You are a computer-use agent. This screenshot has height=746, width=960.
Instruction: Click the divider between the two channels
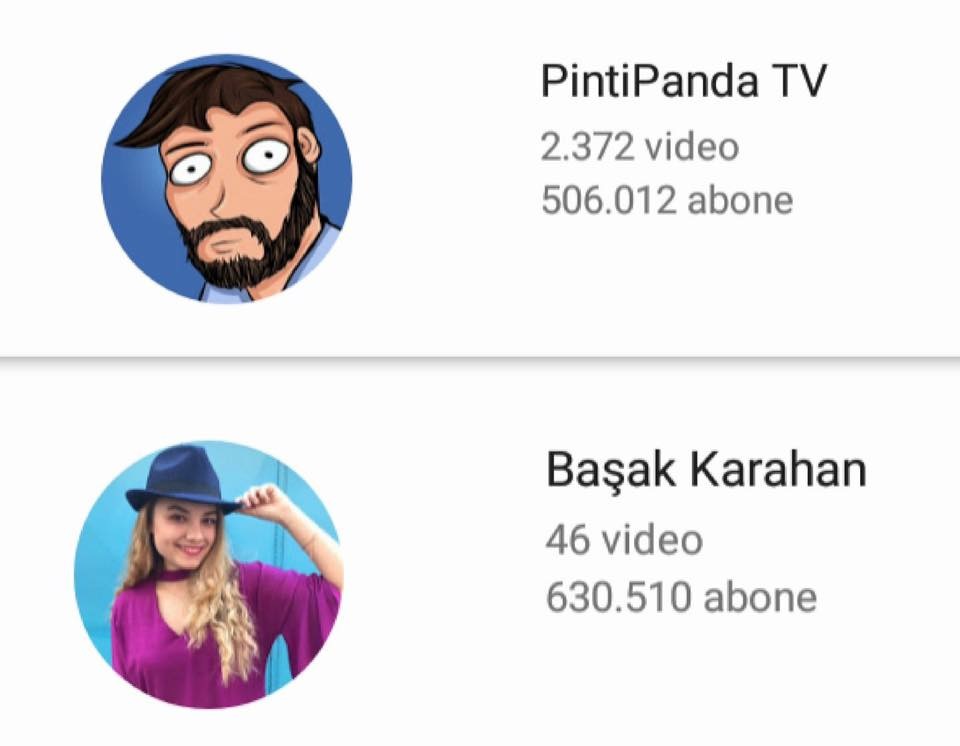click(x=480, y=358)
